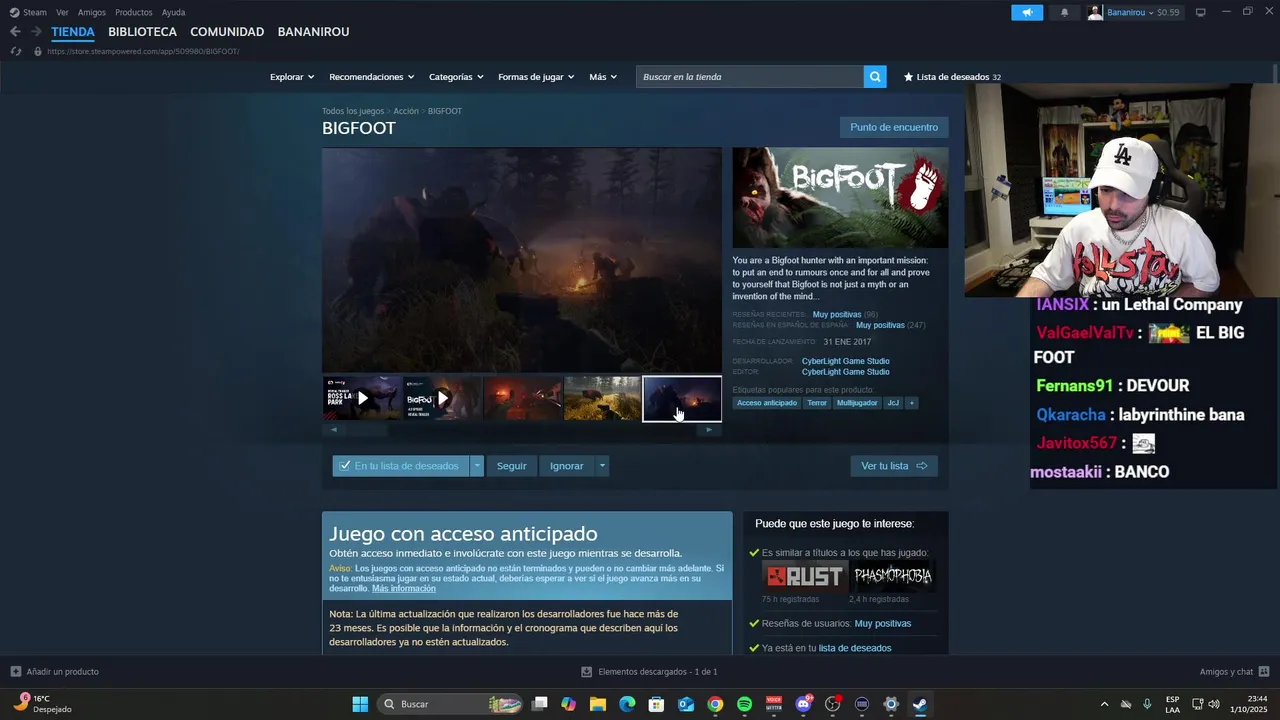1280x720 pixels.
Task: Open Task View on the taskbar
Action: point(540,704)
